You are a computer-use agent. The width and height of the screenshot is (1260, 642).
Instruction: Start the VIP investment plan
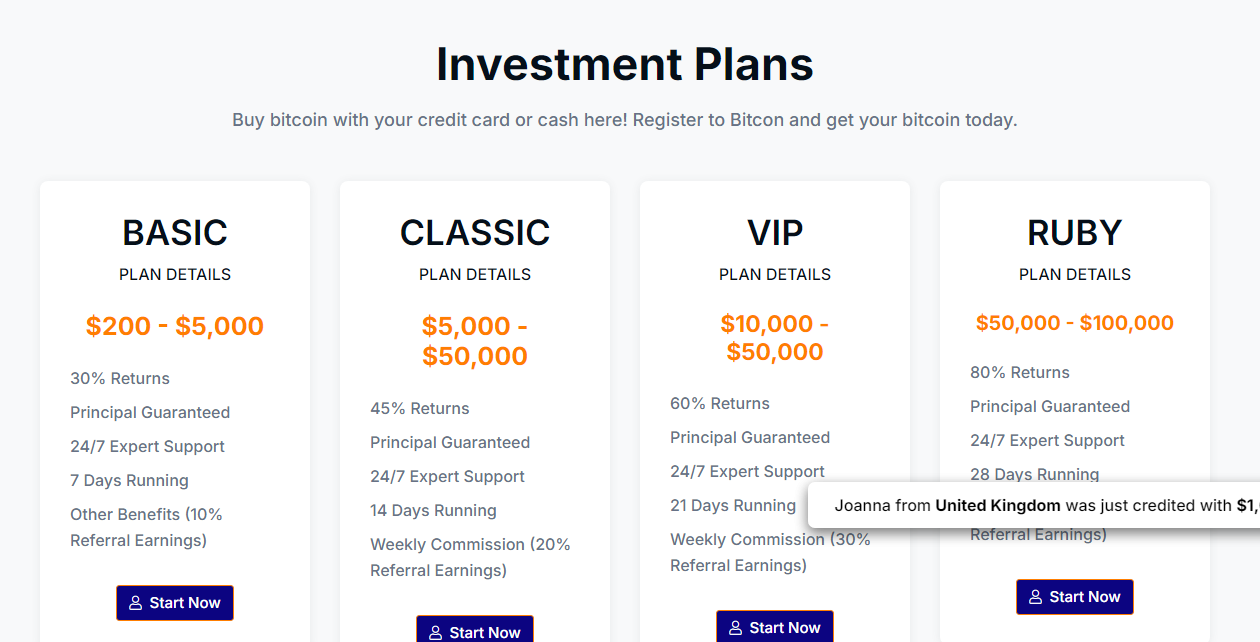pyautogui.click(x=775, y=626)
